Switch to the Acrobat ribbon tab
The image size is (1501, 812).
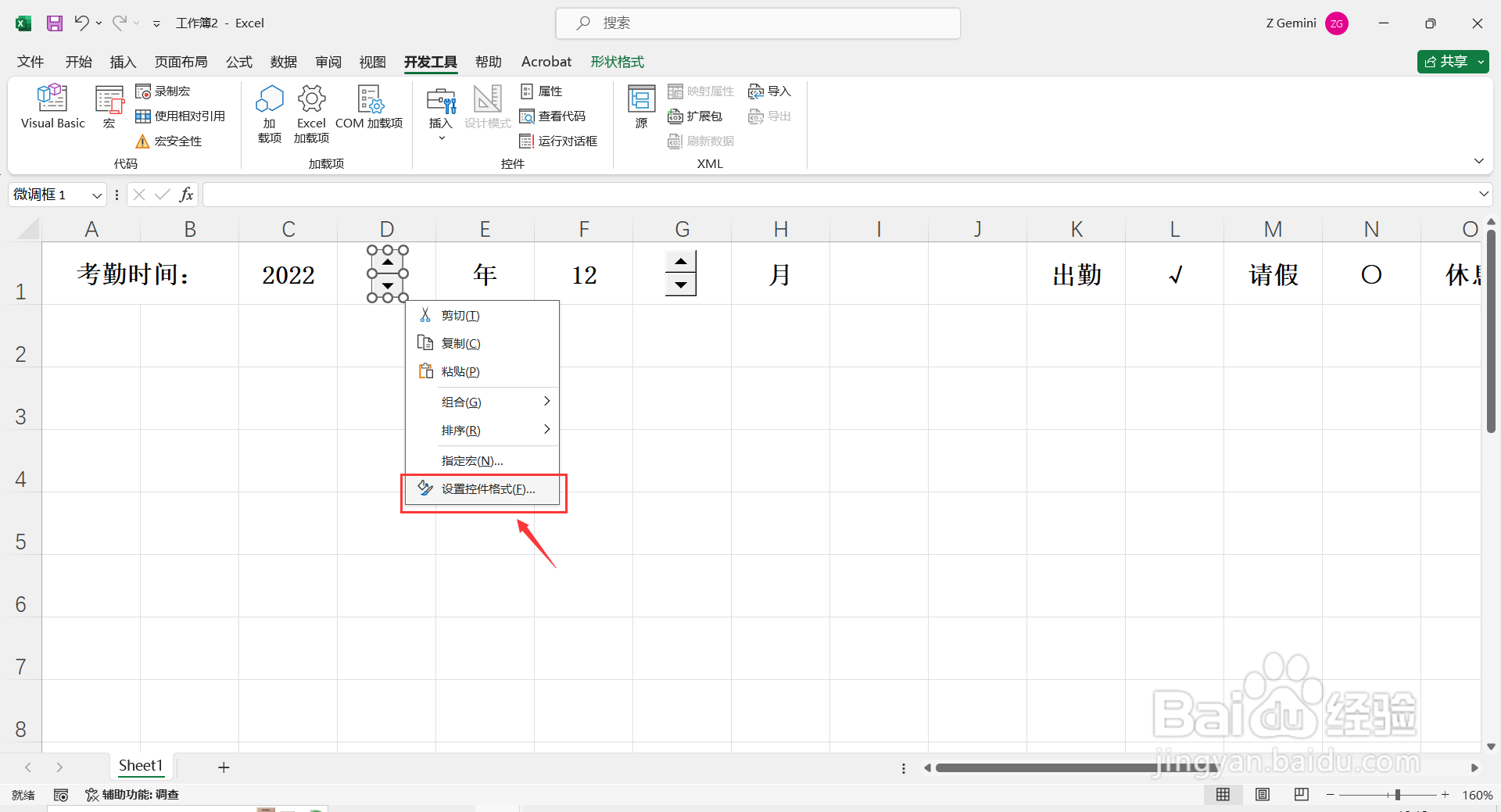click(546, 61)
